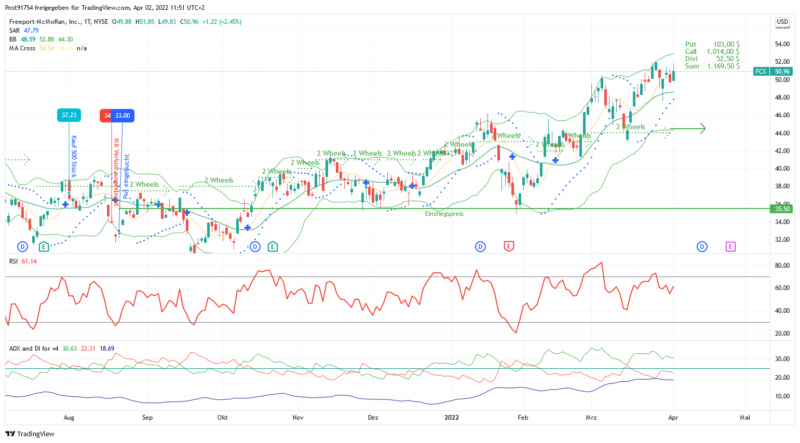Click the red earnings E marker near February
This screenshot has height=443, width=800.
(x=509, y=246)
